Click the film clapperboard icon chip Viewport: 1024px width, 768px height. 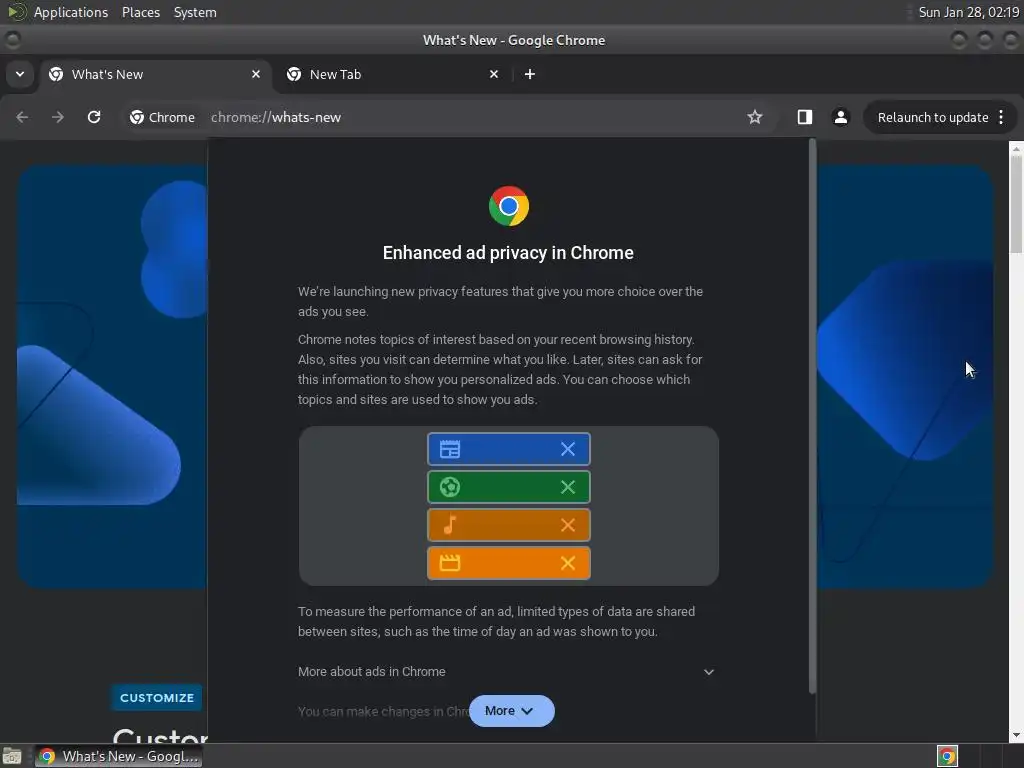[x=450, y=562]
